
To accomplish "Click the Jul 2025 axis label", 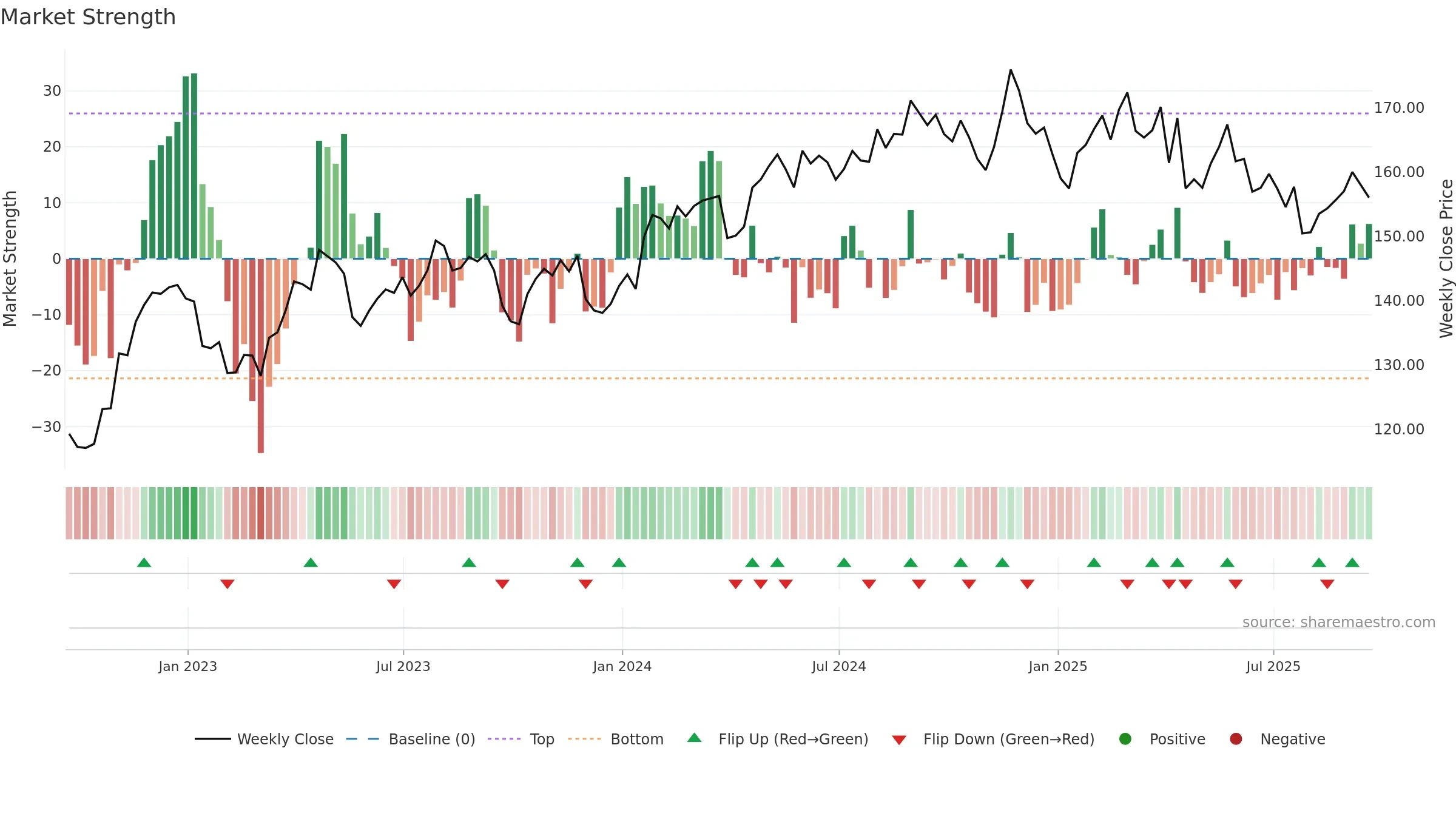I will coord(1273,667).
